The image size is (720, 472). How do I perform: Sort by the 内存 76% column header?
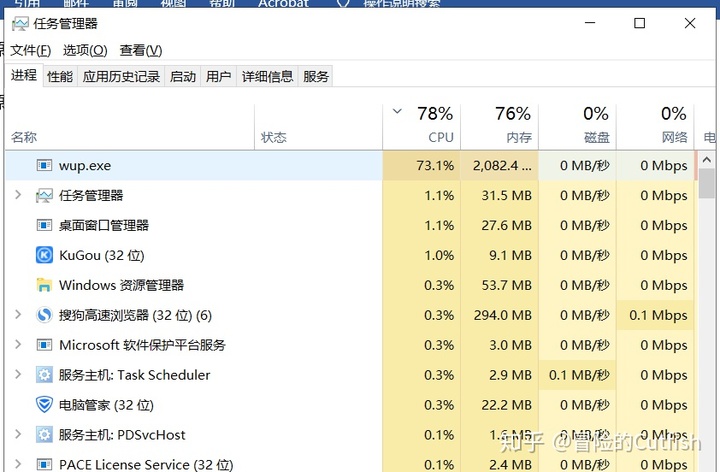pyautogui.click(x=500, y=127)
